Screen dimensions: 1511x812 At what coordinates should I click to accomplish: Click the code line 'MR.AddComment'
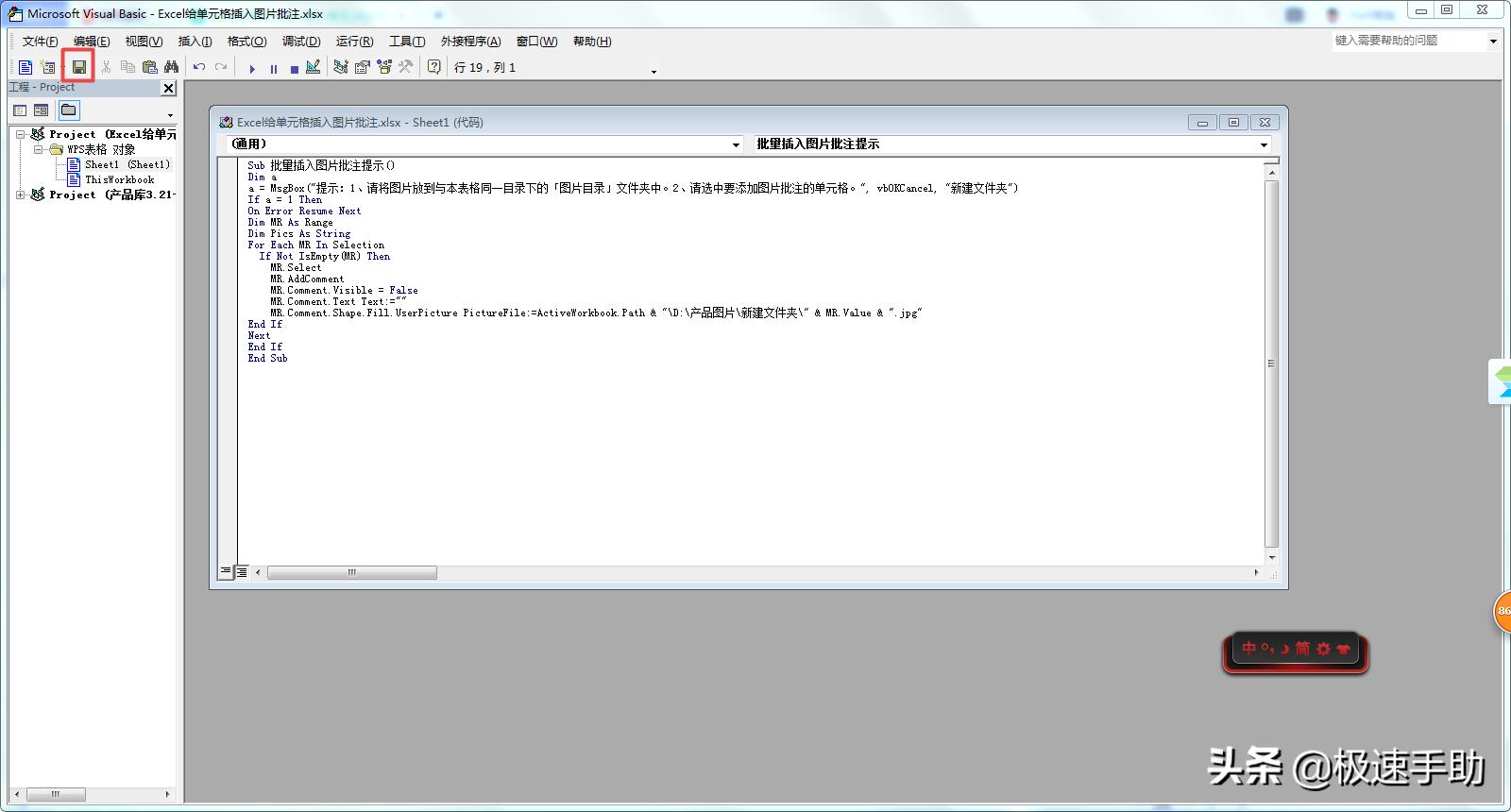coord(307,279)
